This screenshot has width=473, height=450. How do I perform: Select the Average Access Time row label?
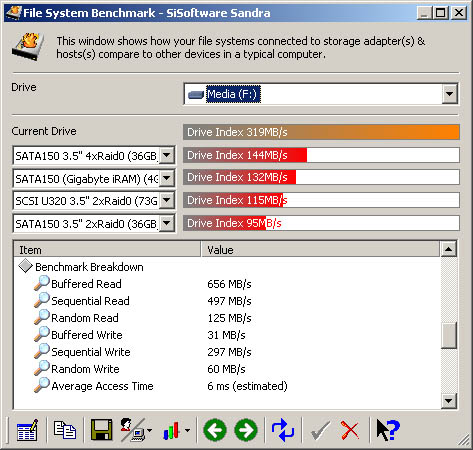point(102,386)
